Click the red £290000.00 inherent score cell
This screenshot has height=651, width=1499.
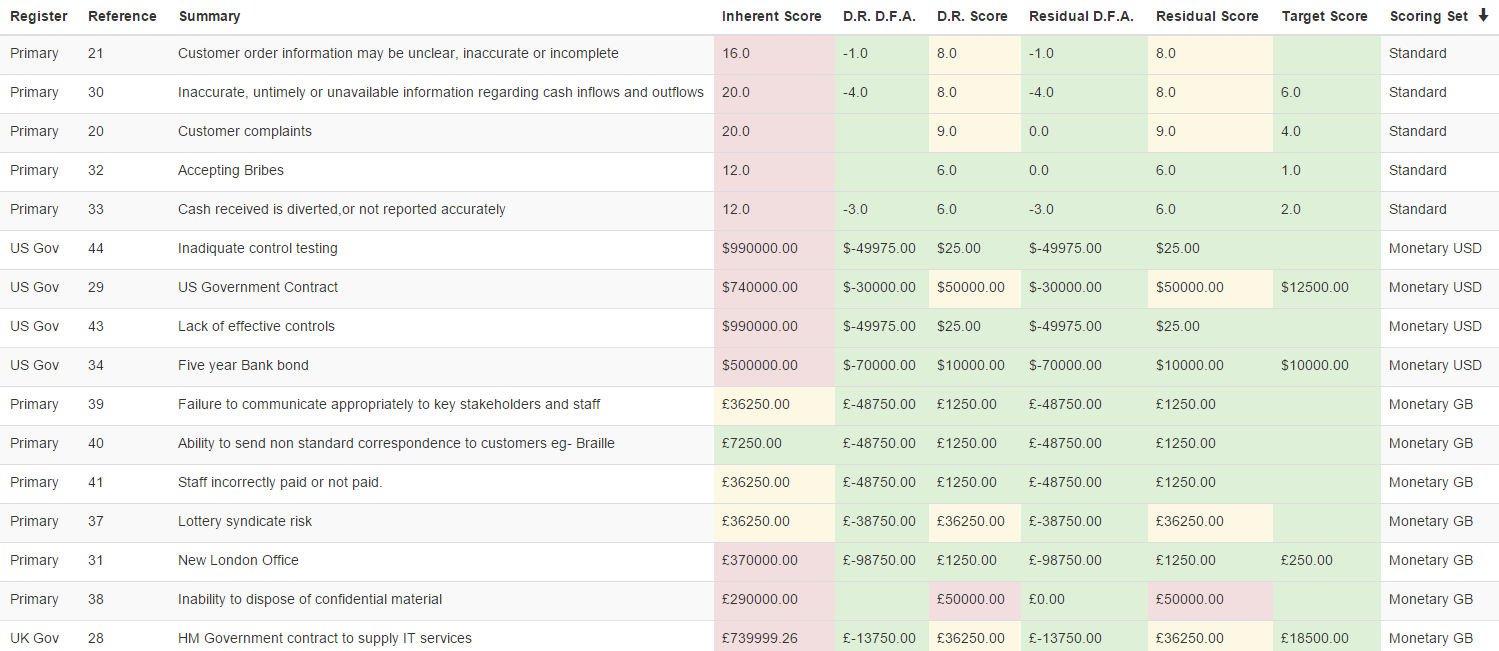[760, 600]
